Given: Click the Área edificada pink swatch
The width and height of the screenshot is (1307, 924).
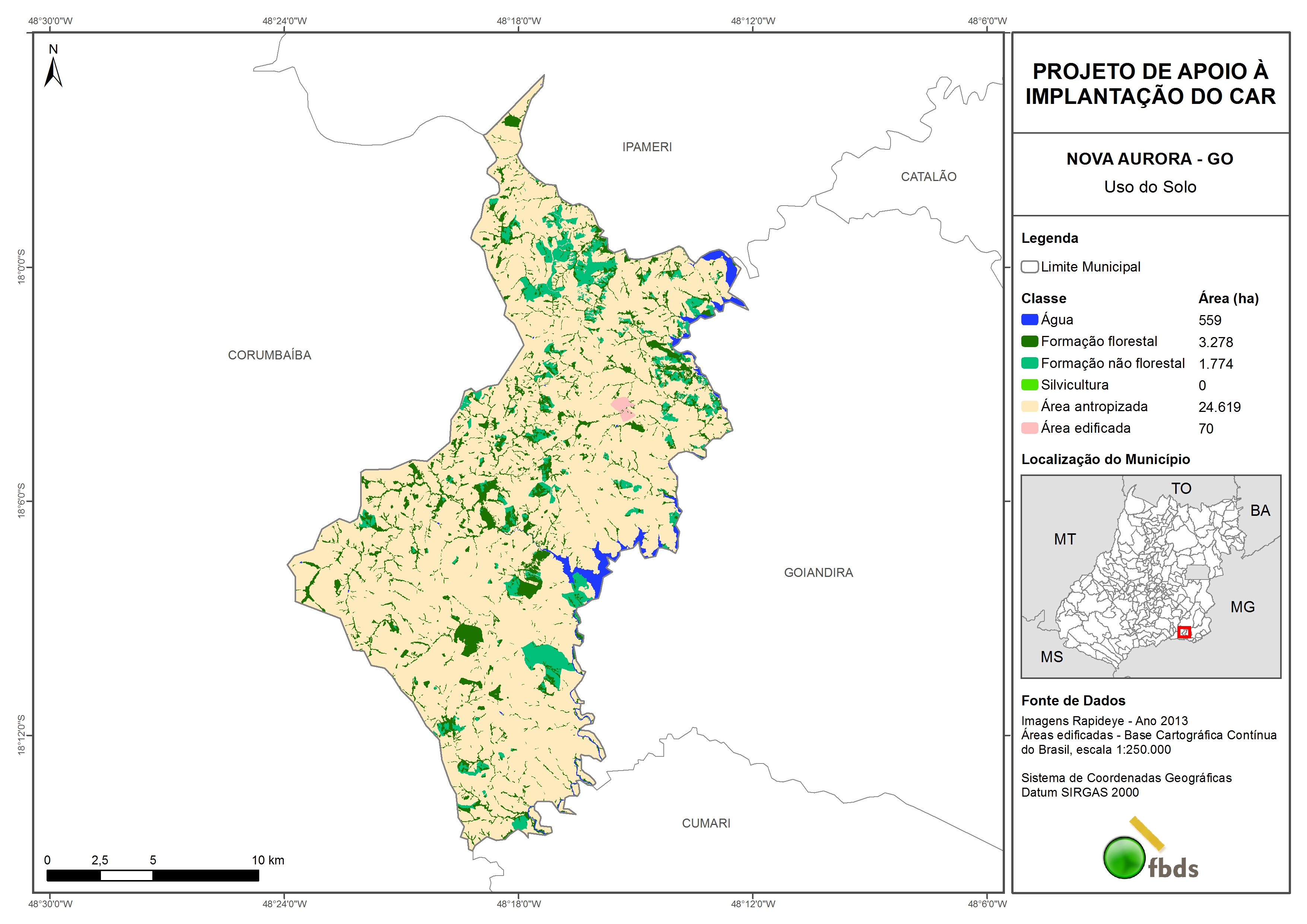Looking at the screenshot, I should click(x=1029, y=428).
